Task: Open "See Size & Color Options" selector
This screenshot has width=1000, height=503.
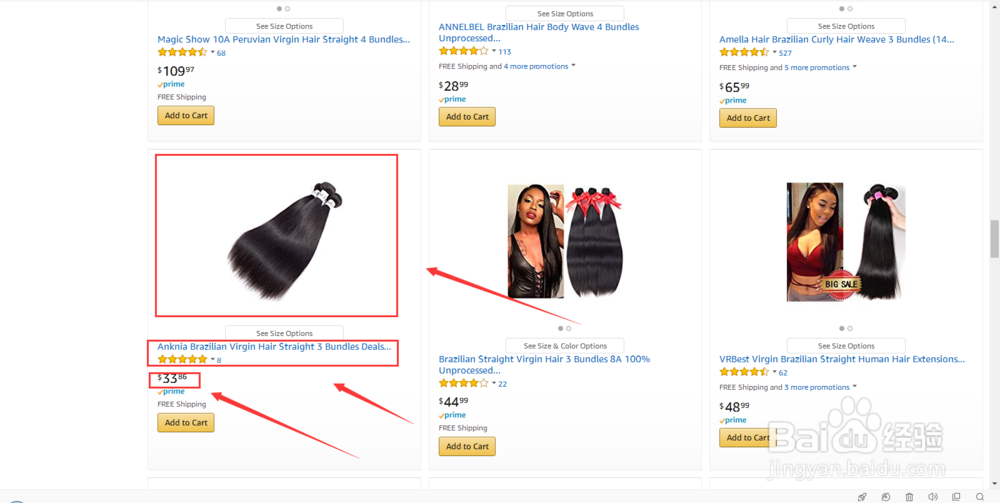Action: [x=565, y=346]
